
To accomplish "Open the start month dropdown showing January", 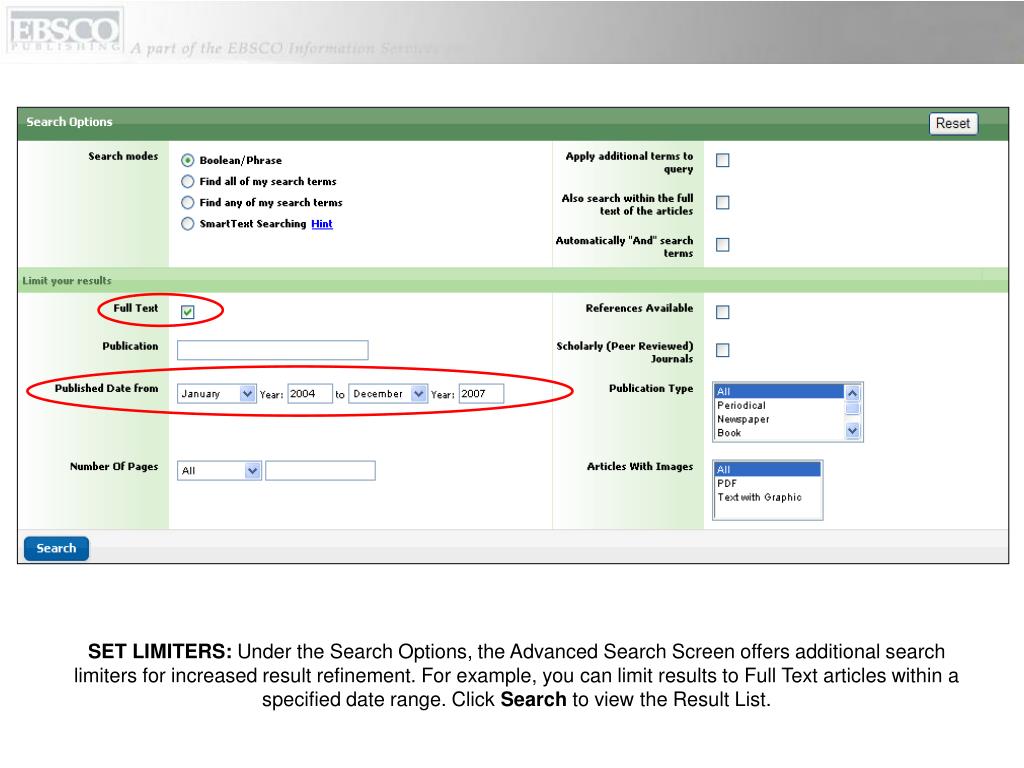I will [216, 394].
